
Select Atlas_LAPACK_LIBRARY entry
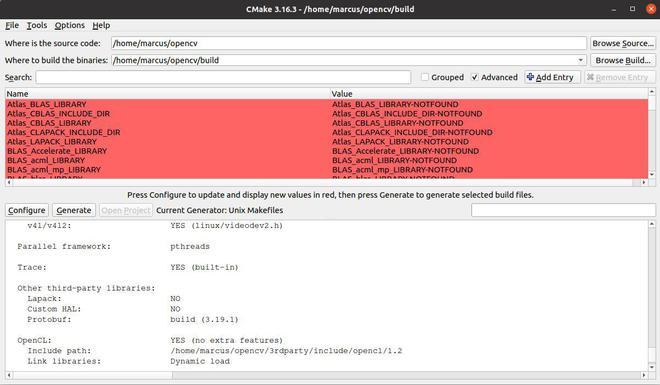pos(52,141)
